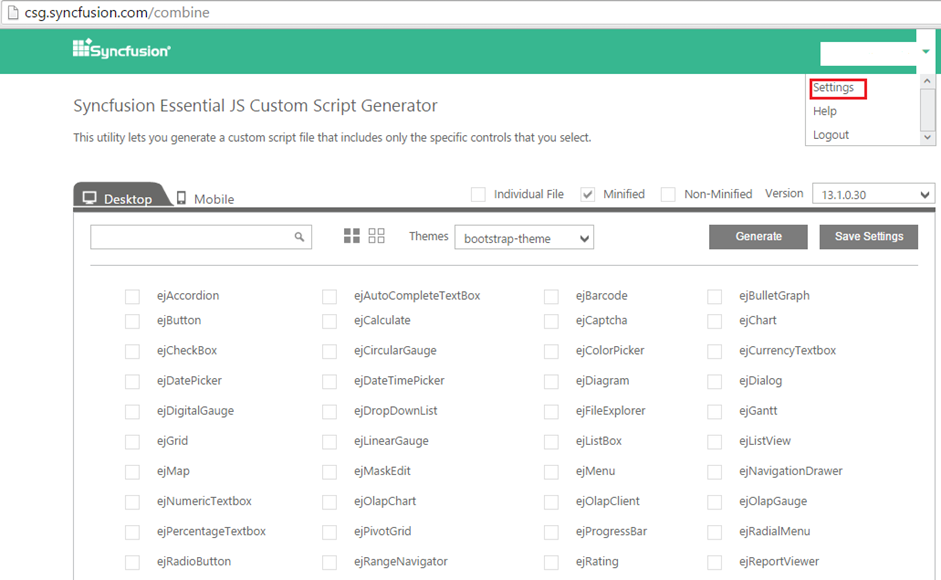Check the ejRadialMenu checkbox
This screenshot has height=580, width=941.
tap(714, 532)
